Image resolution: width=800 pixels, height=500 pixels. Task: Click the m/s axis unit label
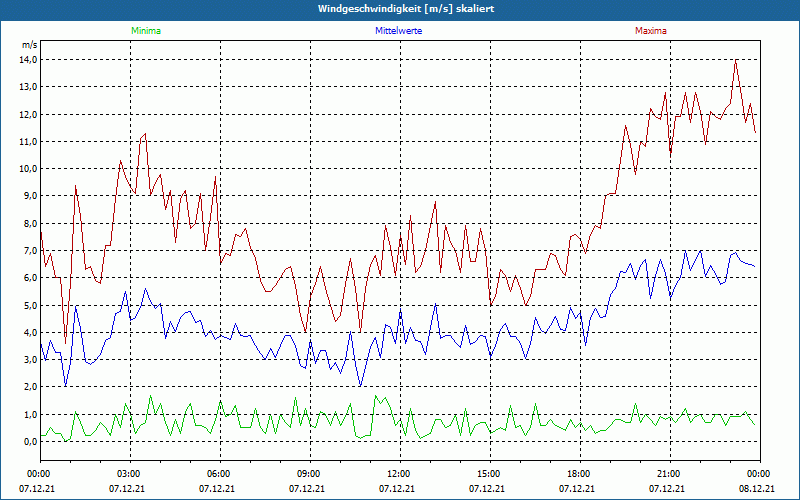30,45
